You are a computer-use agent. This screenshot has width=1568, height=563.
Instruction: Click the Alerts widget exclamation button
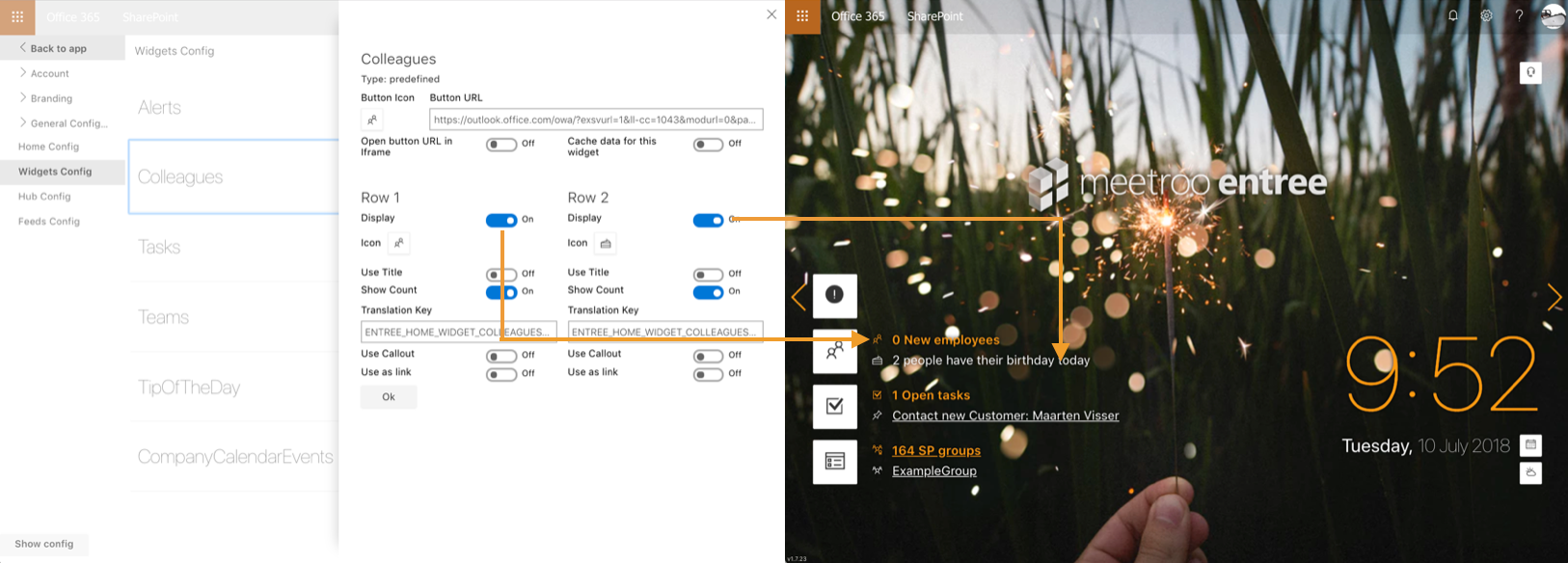835,295
